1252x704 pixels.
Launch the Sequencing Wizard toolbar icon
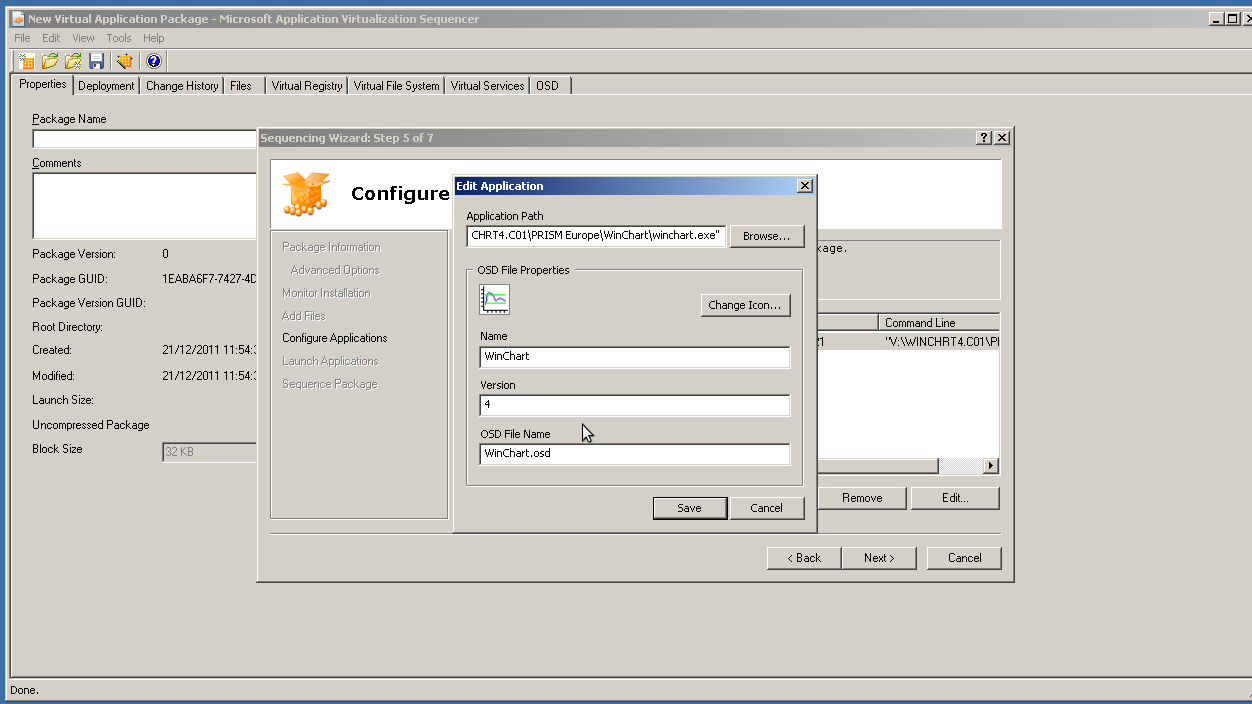[x=125, y=61]
